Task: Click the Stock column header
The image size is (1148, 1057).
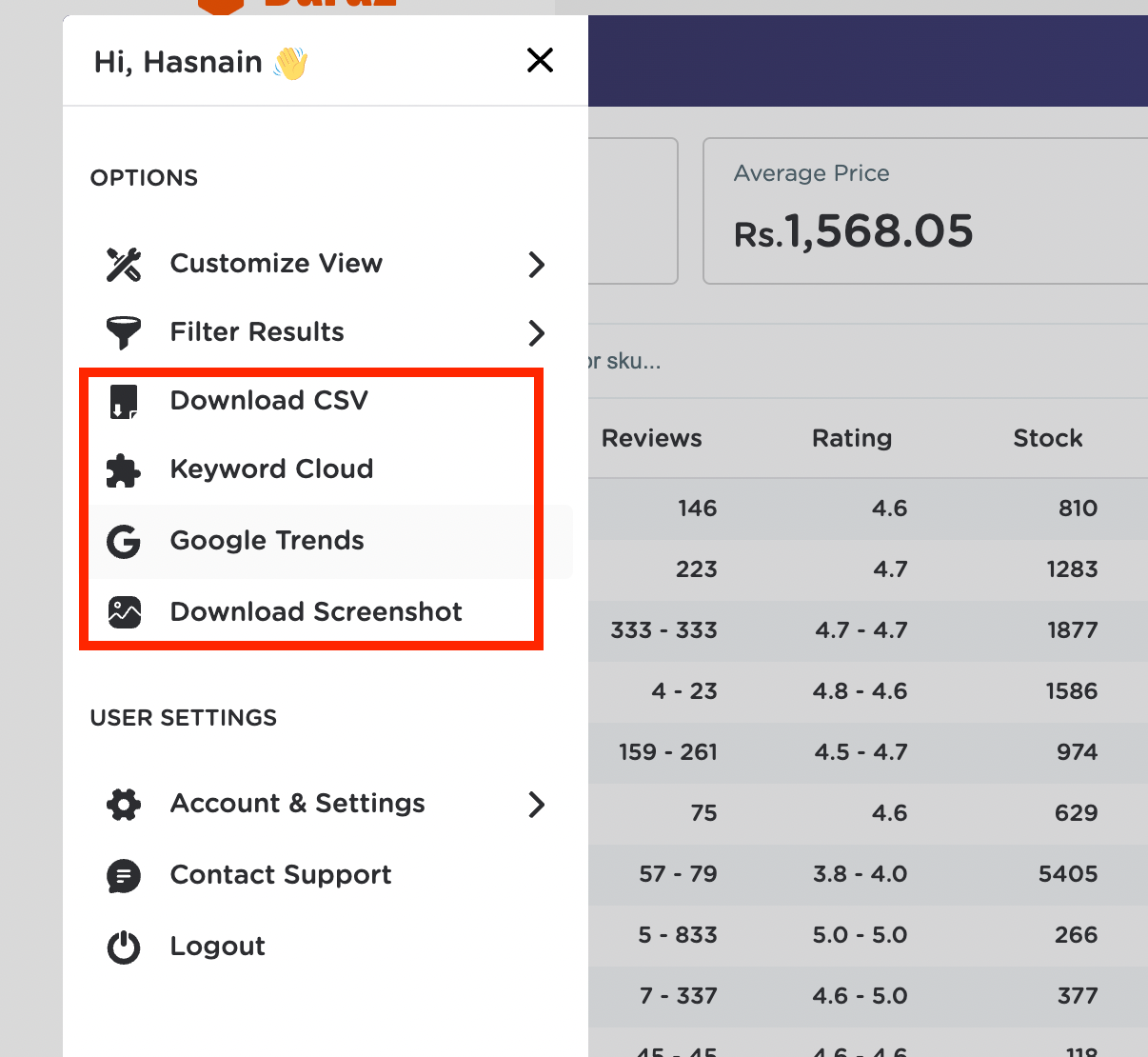Action: pyautogui.click(x=1048, y=438)
